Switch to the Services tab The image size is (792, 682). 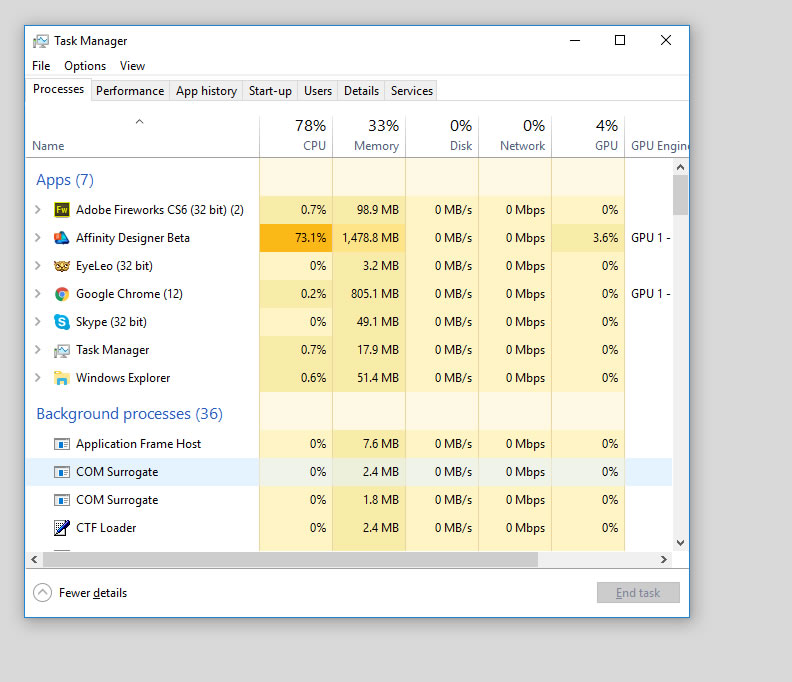(412, 91)
